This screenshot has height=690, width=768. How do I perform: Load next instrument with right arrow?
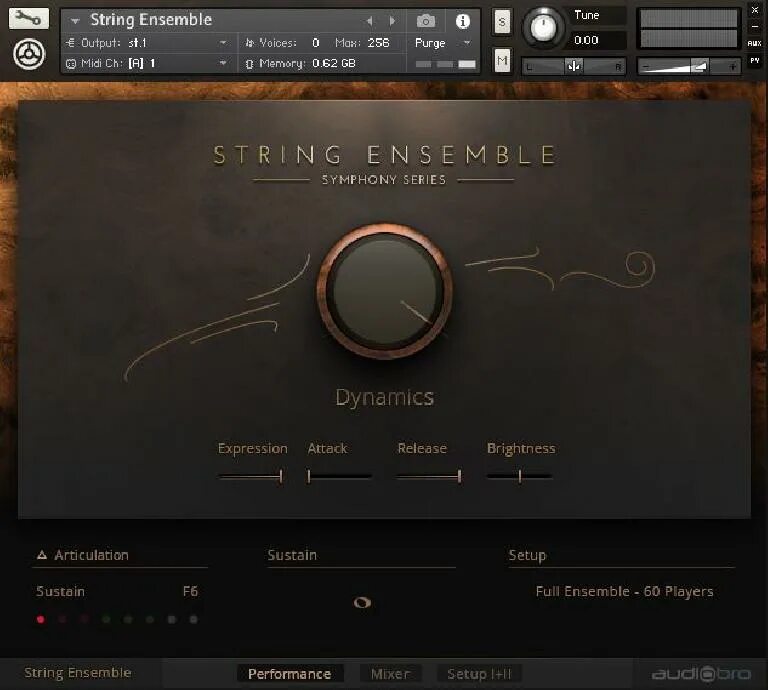[392, 21]
